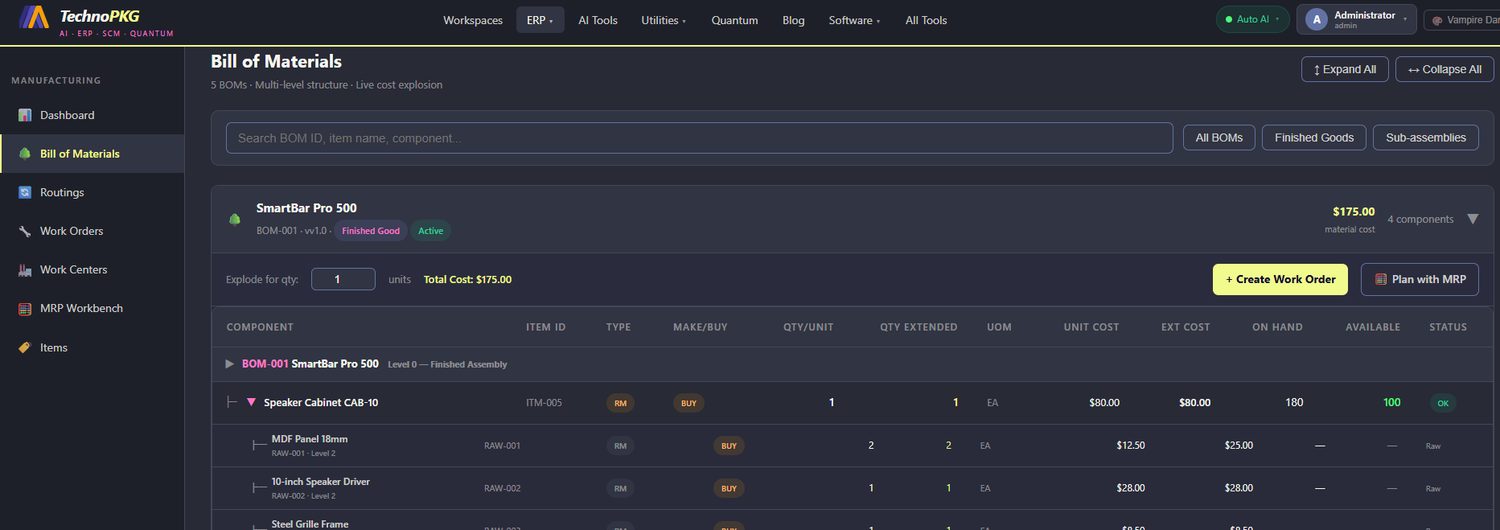This screenshot has height=530, width=1500.
Task: Click the Work Centers factory icon
Action: coord(25,270)
